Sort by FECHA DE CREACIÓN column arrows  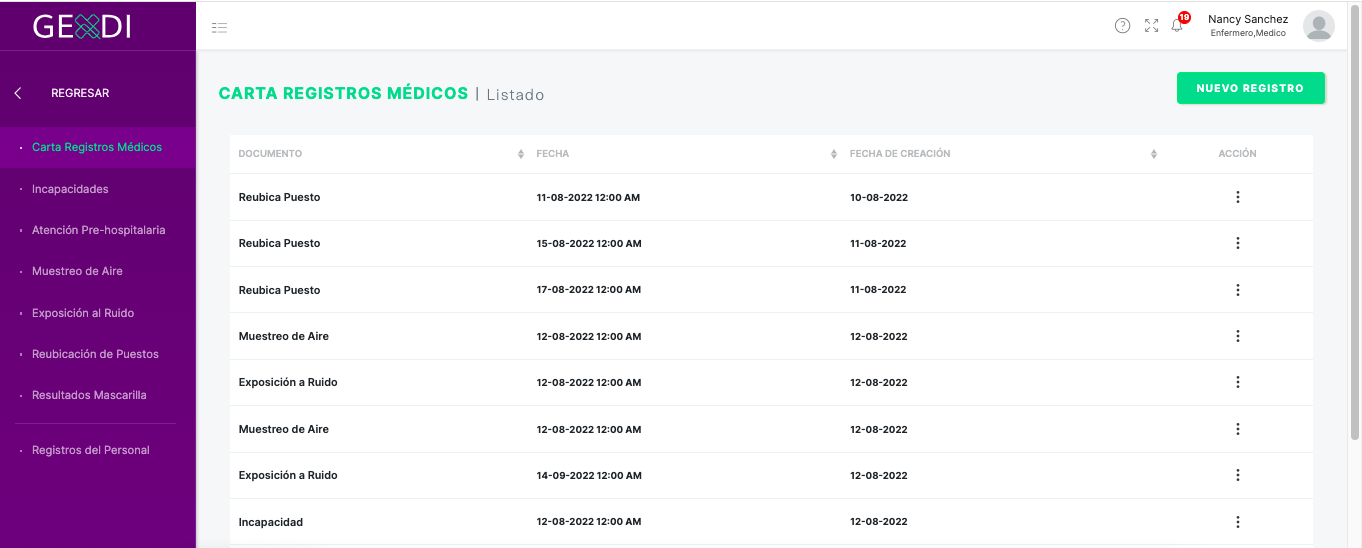point(1153,154)
